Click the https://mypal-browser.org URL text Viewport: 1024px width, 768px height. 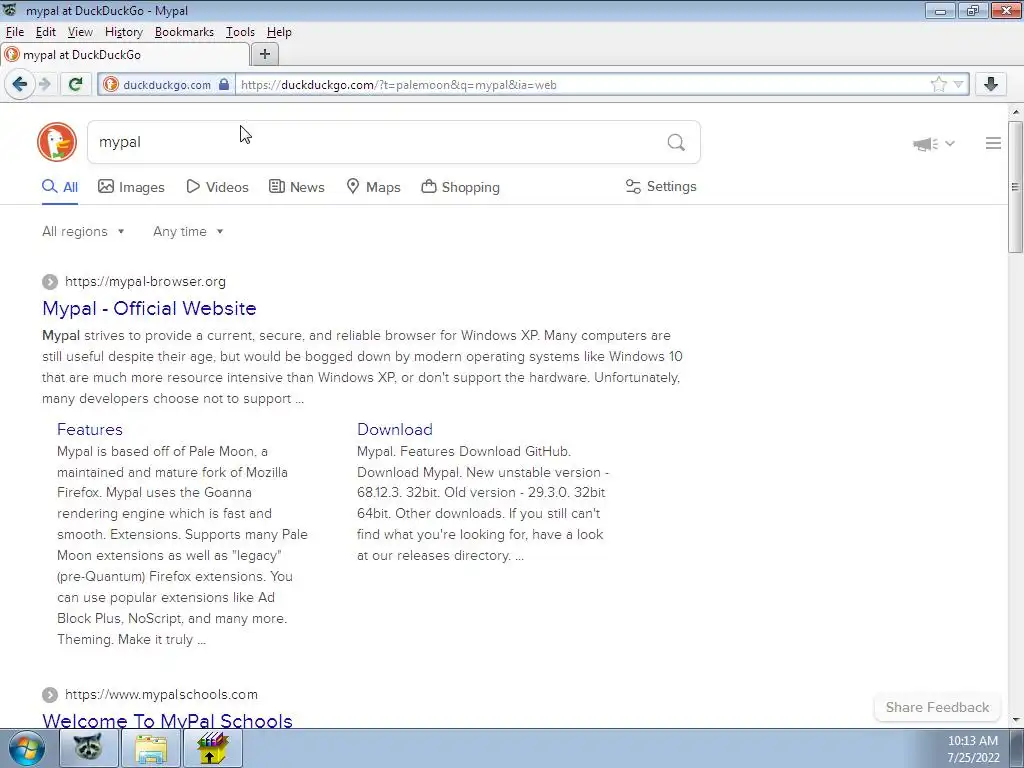coord(145,281)
